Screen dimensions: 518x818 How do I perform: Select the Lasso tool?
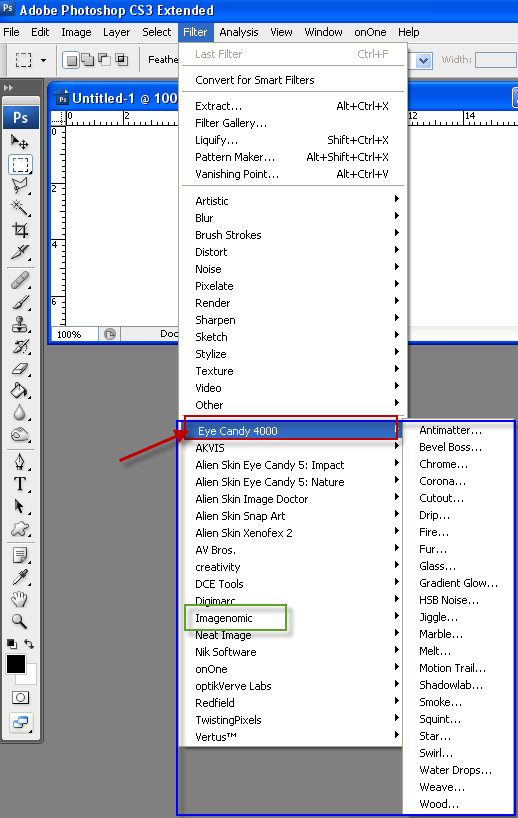[20, 186]
